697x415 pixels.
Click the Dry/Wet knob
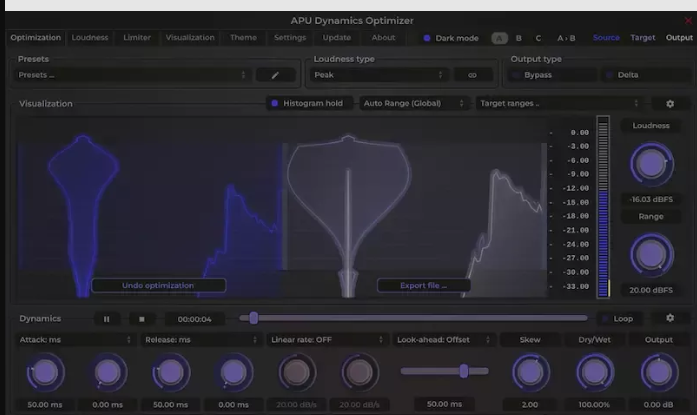[x=595, y=372]
